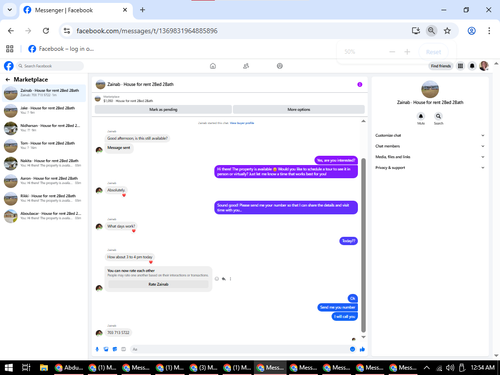
Task: Open more options for rating card message
Action: coord(230,279)
